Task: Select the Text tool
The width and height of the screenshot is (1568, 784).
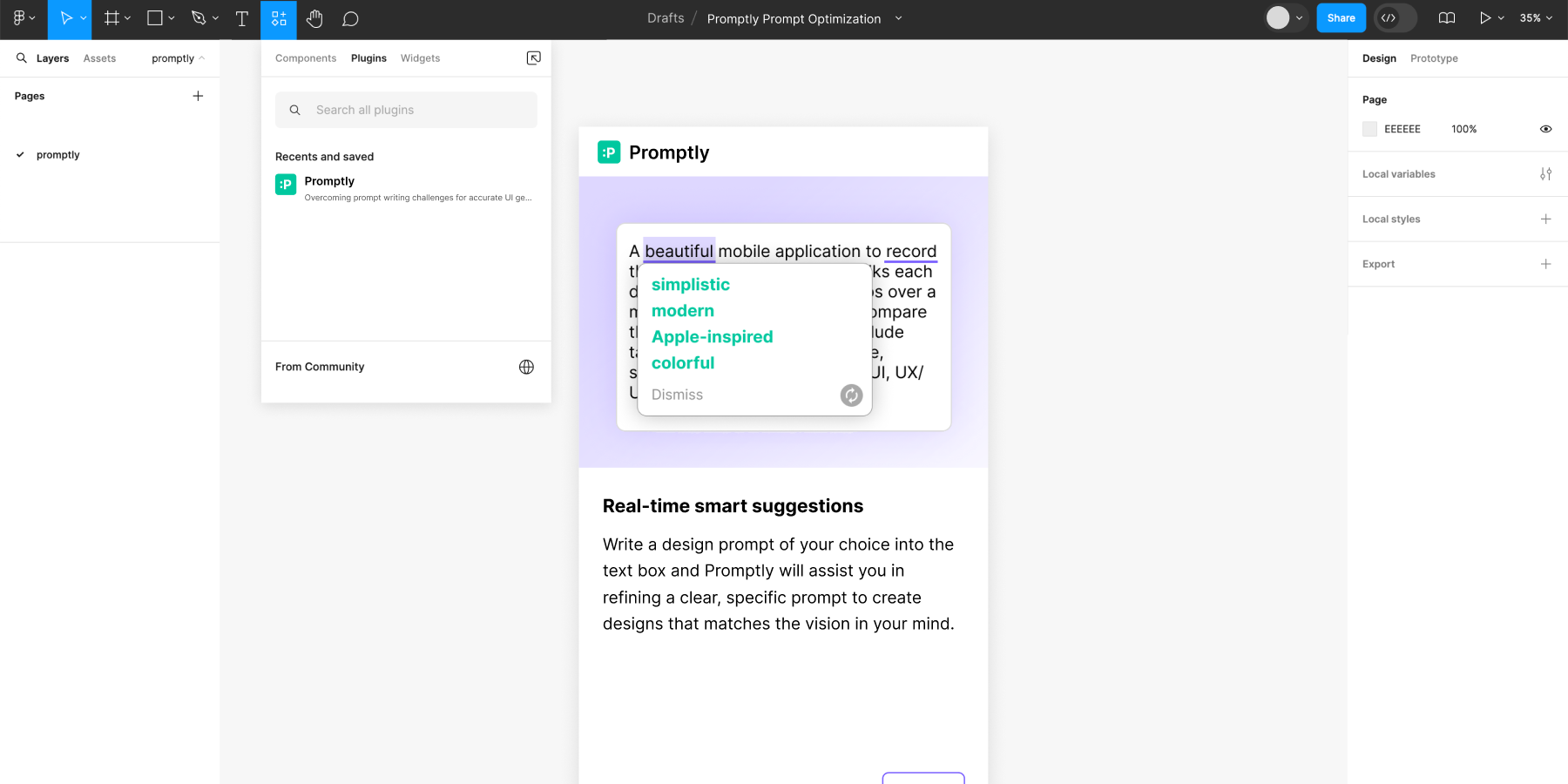Action: click(x=242, y=18)
